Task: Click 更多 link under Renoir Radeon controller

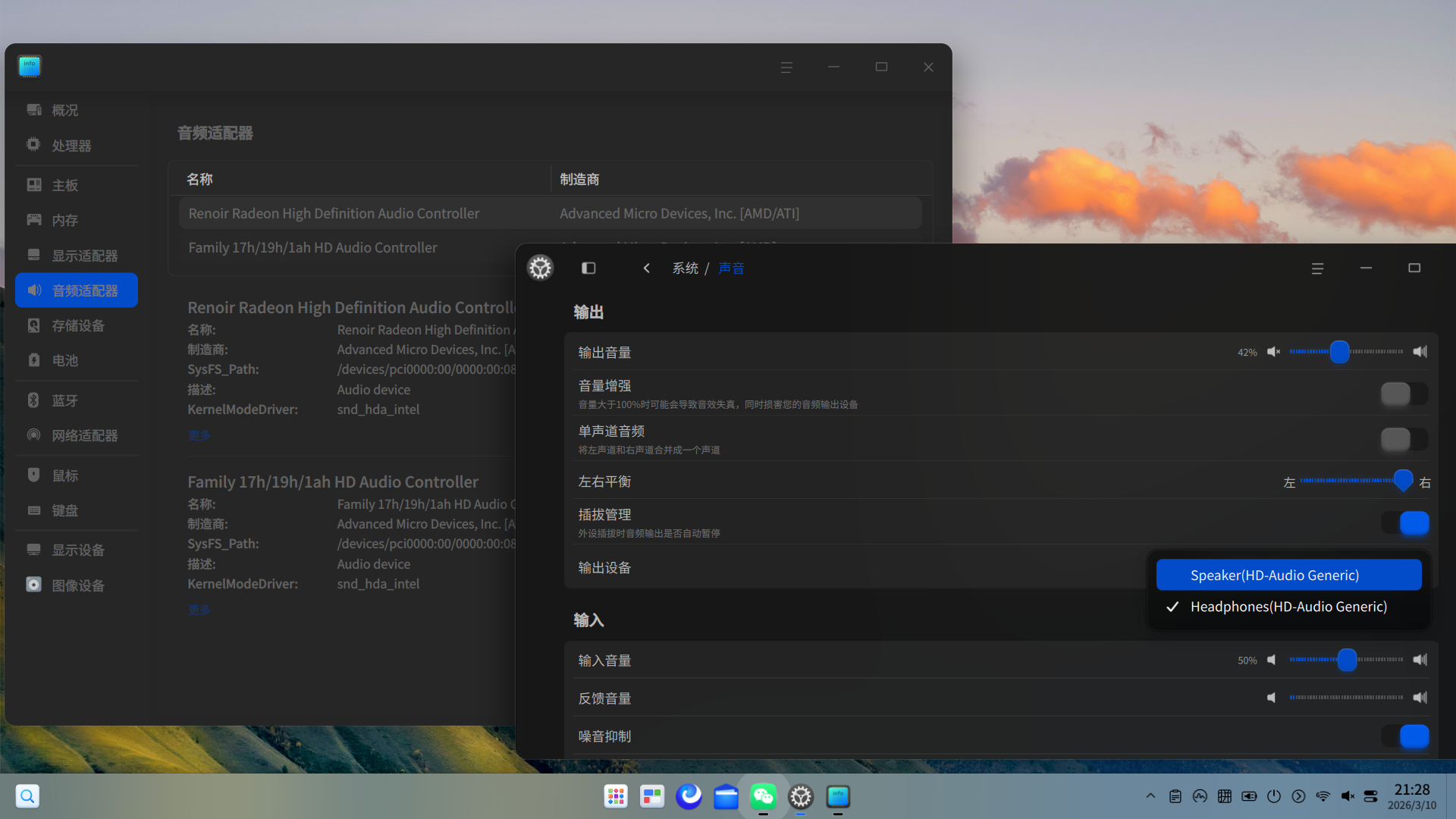Action: point(199,435)
